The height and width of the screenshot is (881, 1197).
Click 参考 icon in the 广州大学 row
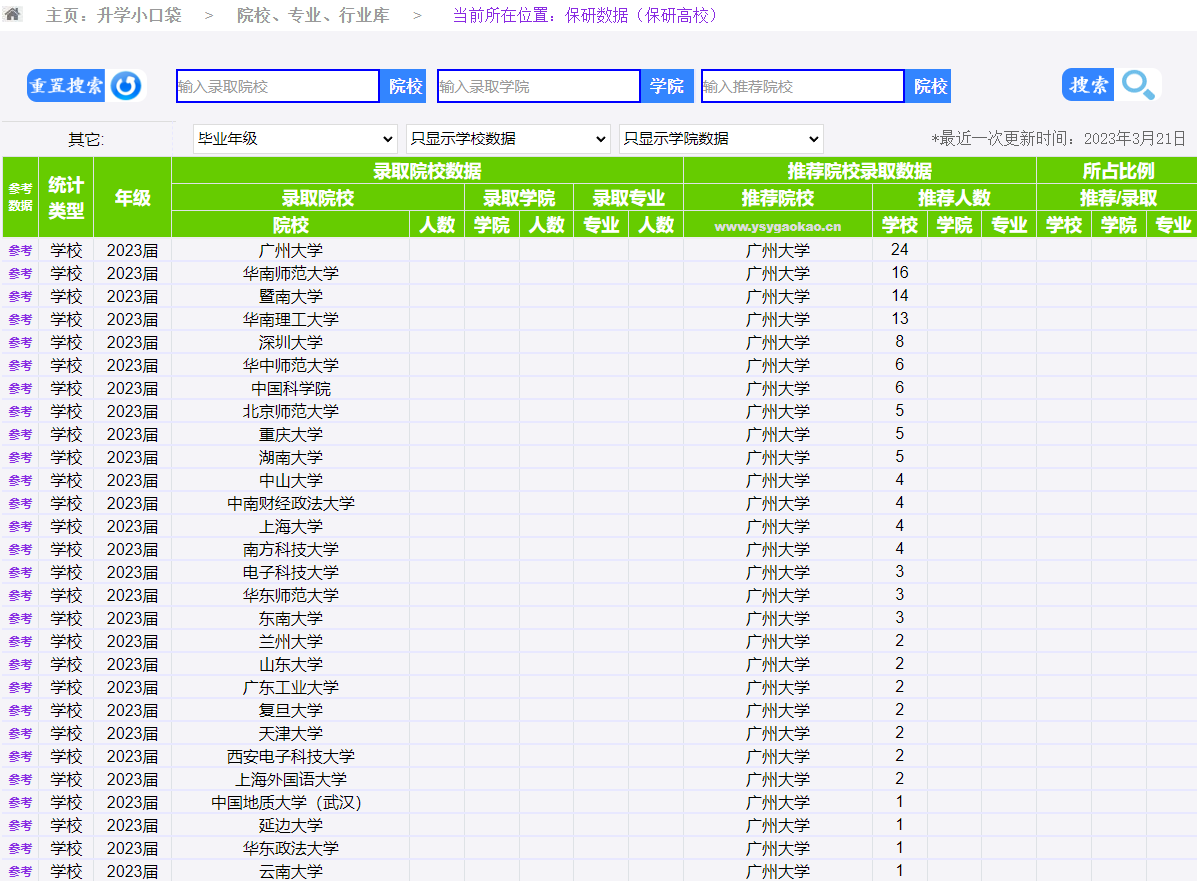(x=20, y=250)
